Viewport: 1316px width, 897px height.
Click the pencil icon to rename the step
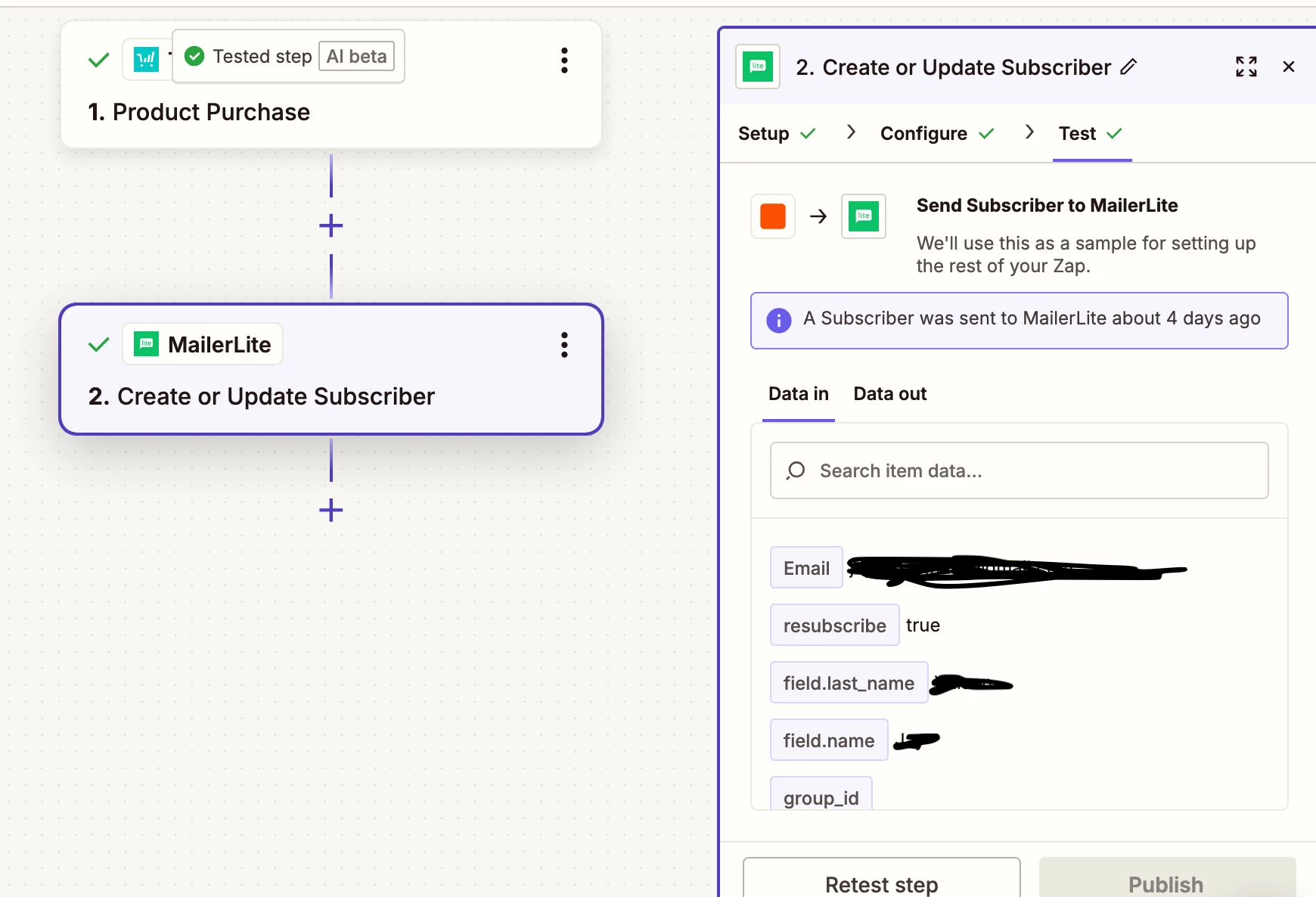1128,67
